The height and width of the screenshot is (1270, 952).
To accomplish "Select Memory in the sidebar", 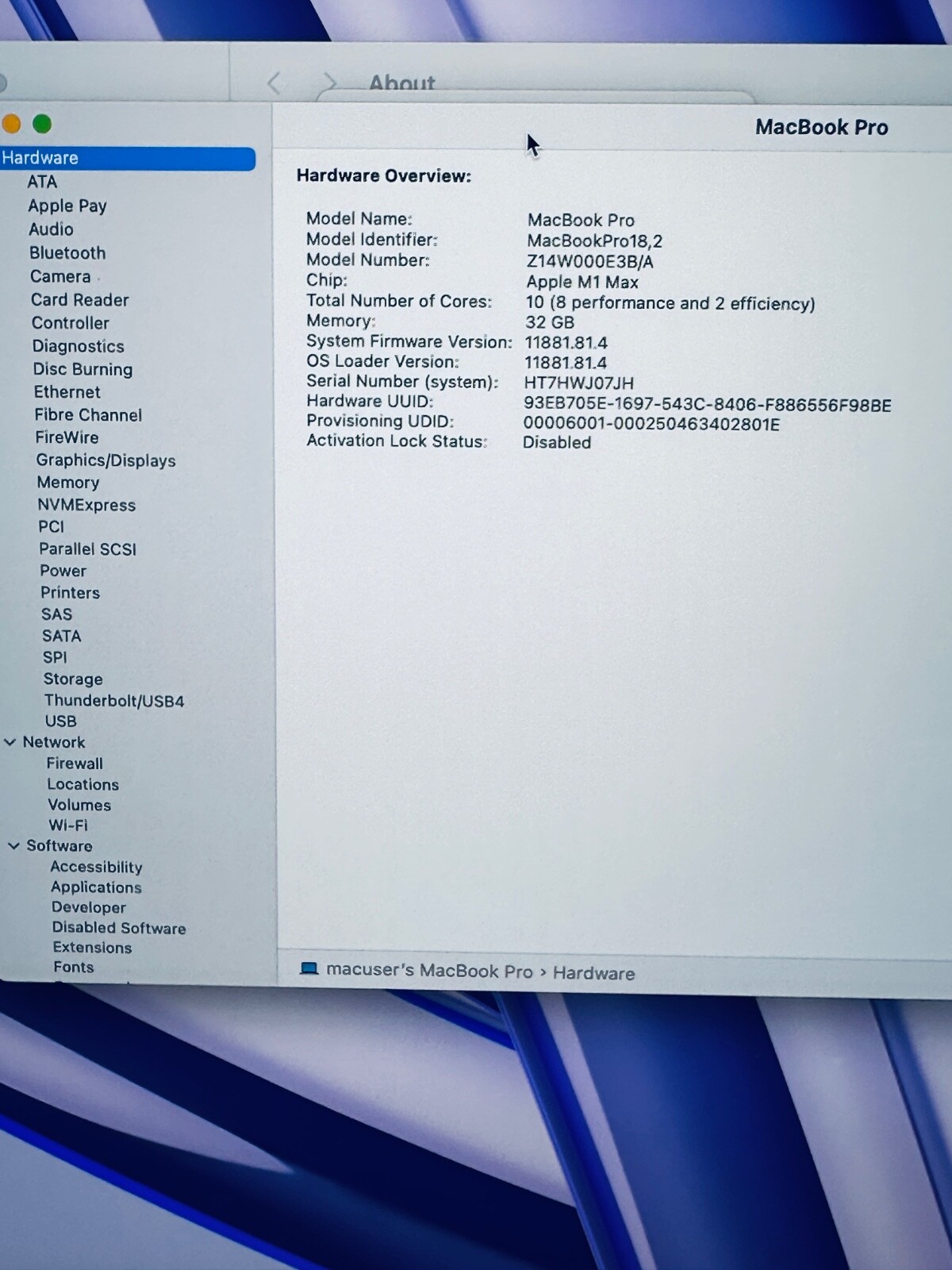I will [68, 483].
